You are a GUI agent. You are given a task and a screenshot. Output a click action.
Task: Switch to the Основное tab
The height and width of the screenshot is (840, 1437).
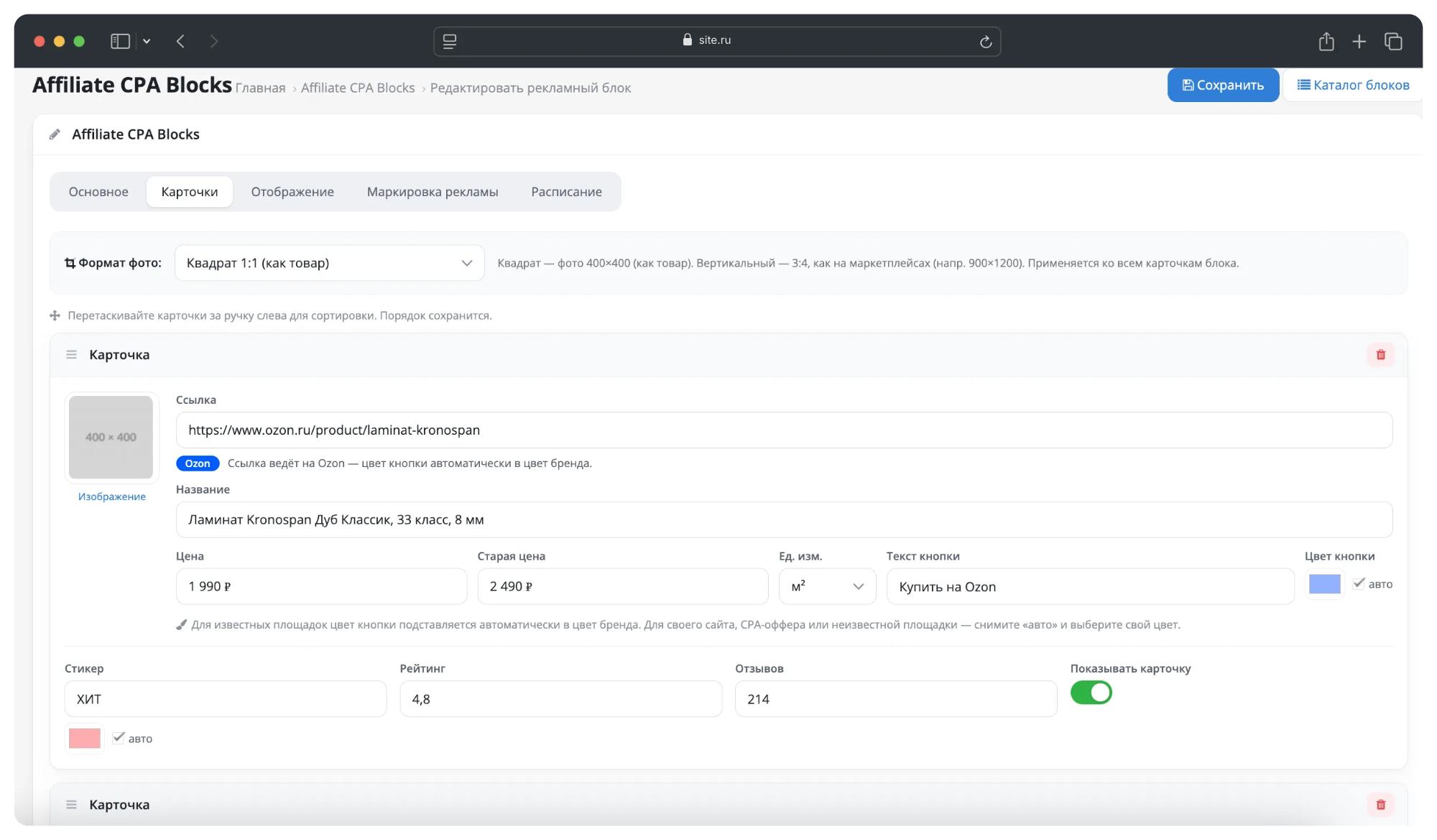tap(98, 192)
